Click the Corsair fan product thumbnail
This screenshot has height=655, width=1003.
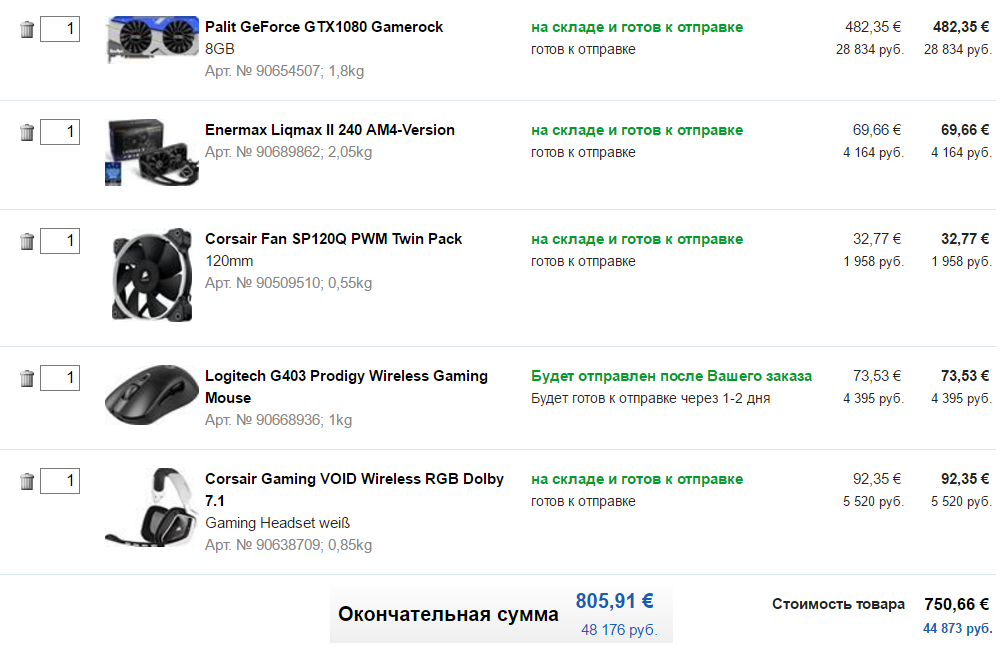(x=152, y=274)
